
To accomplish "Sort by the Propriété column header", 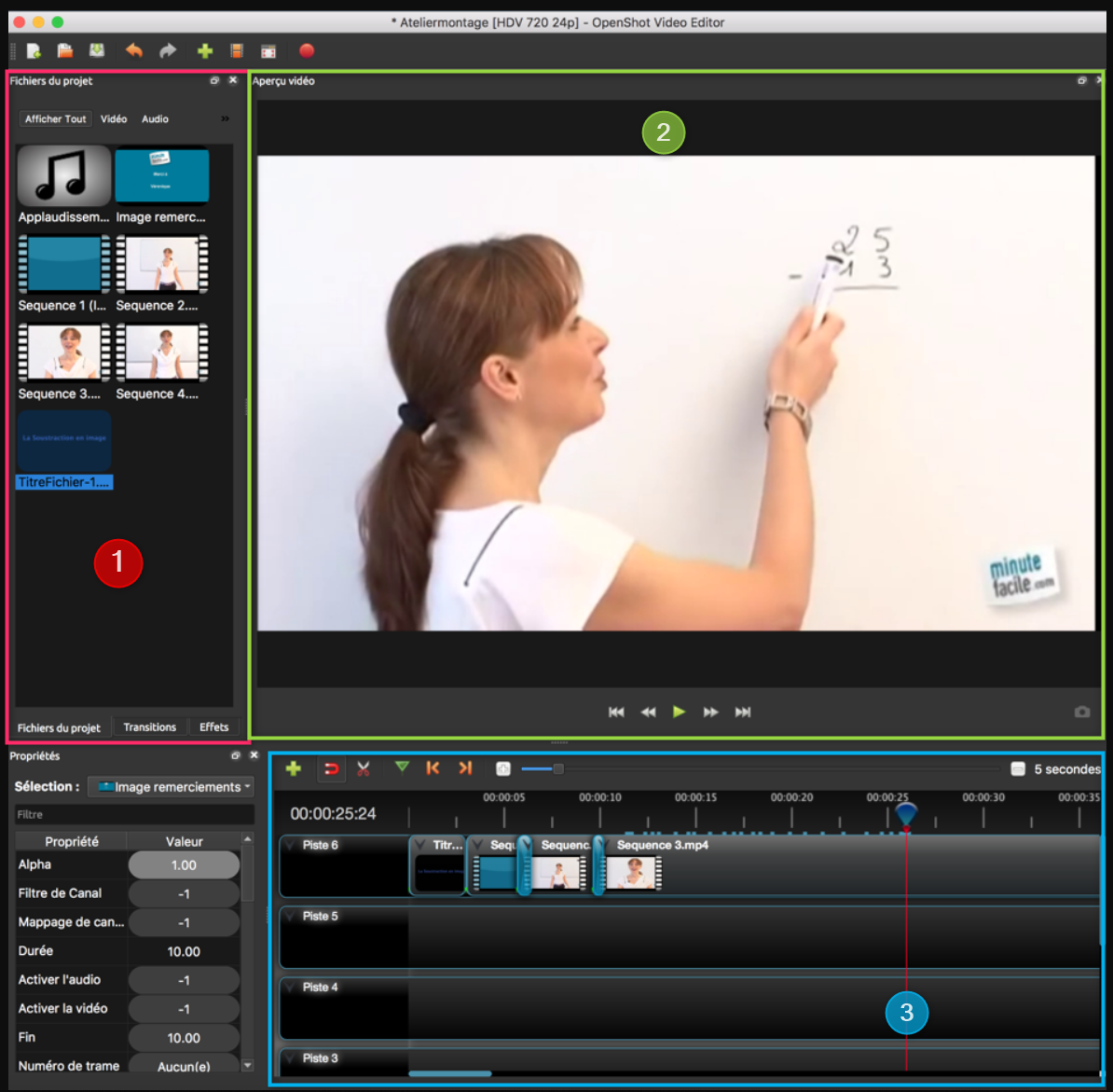I will (x=71, y=841).
